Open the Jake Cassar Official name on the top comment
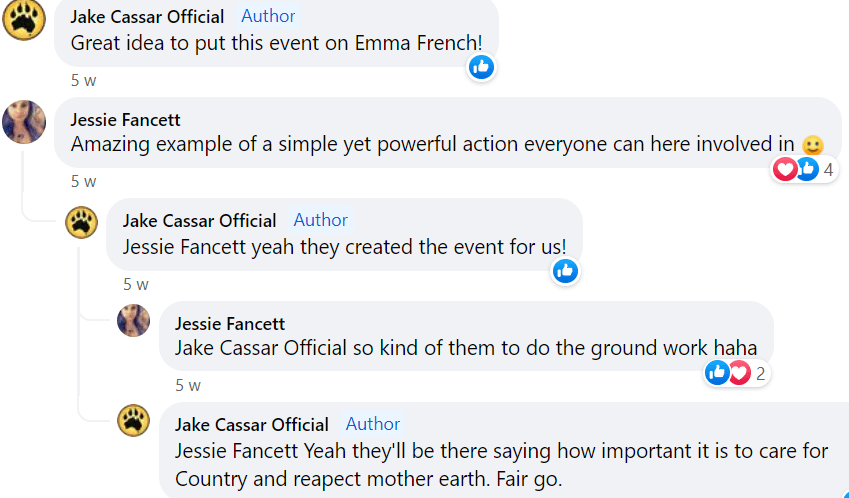This screenshot has height=498, width=849. 147,16
